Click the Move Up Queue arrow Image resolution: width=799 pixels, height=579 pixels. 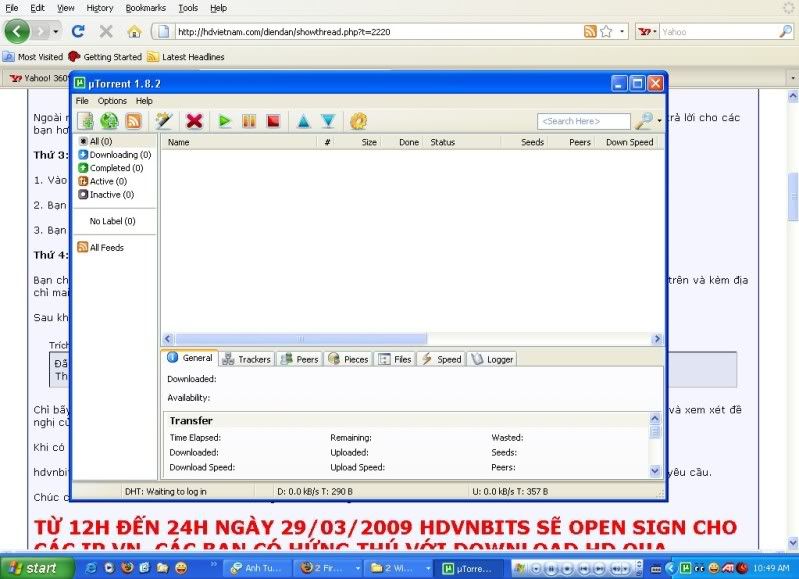coord(304,121)
